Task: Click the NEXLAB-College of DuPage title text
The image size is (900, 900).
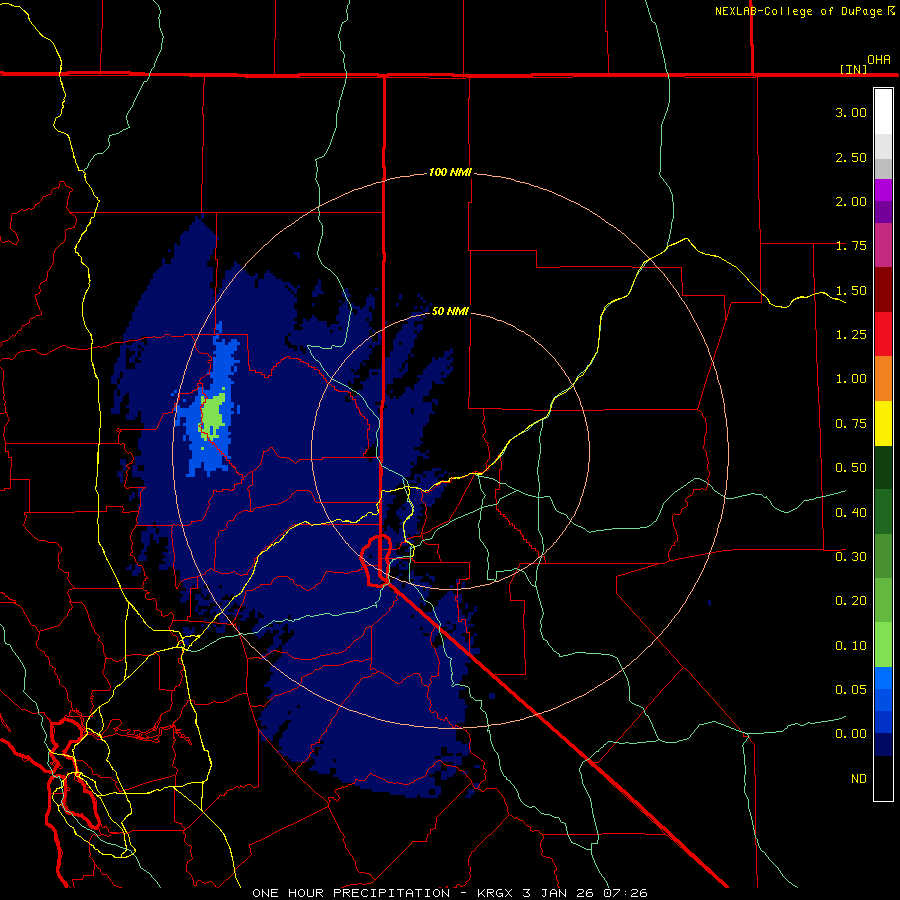Action: [798, 11]
